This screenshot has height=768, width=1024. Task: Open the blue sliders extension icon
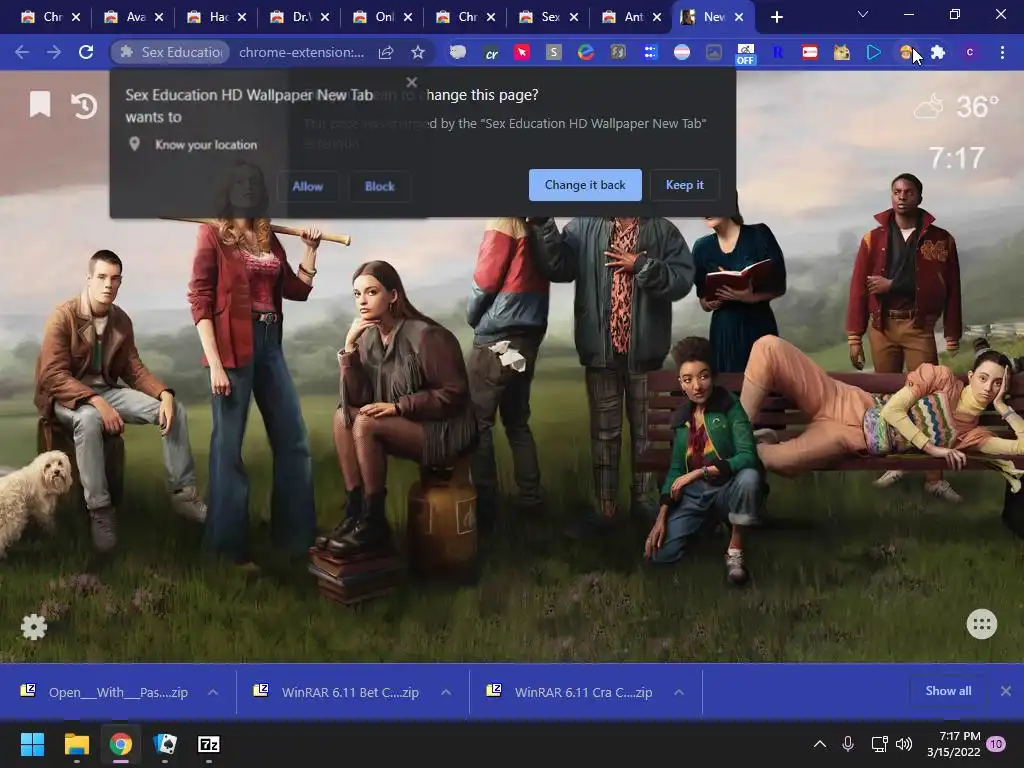pos(650,52)
